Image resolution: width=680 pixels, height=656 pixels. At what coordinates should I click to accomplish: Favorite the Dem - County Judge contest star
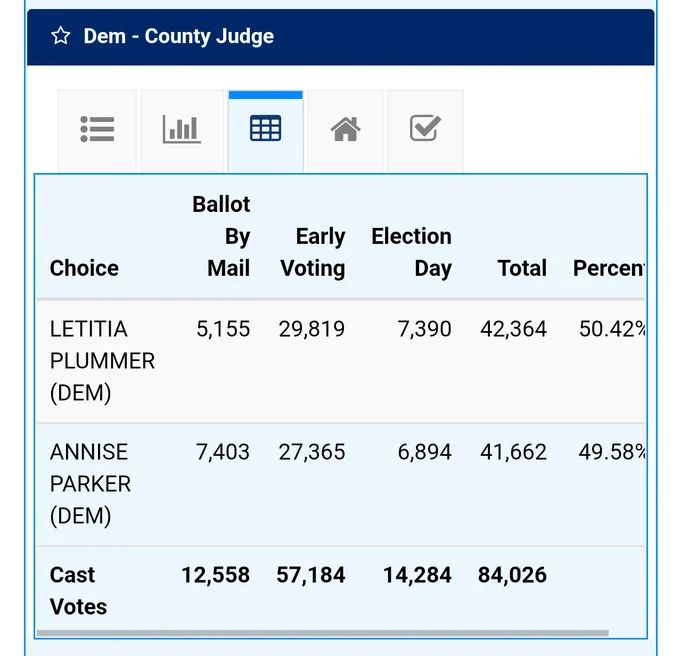[61, 36]
